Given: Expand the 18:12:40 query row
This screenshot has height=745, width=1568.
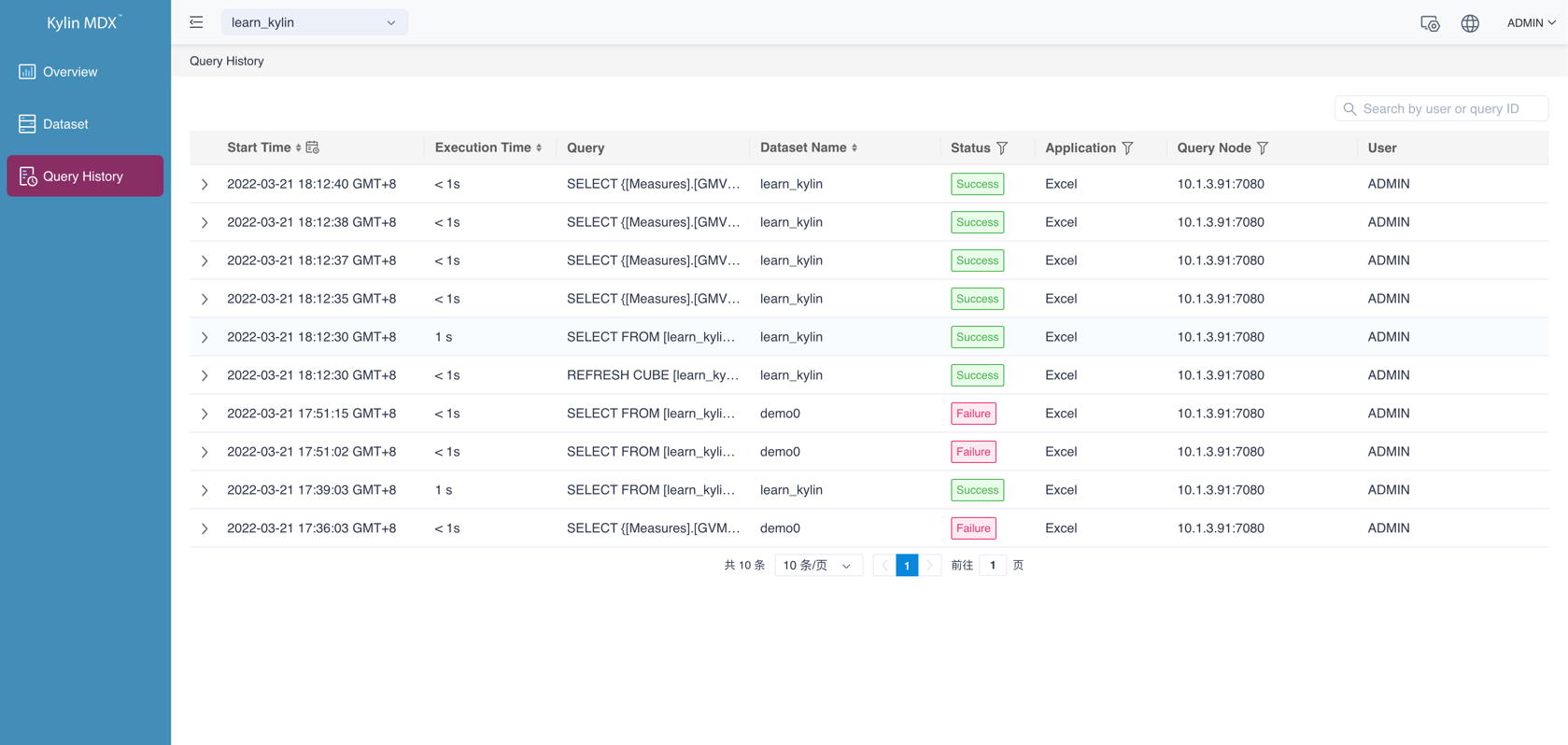Looking at the screenshot, I should 205,185.
